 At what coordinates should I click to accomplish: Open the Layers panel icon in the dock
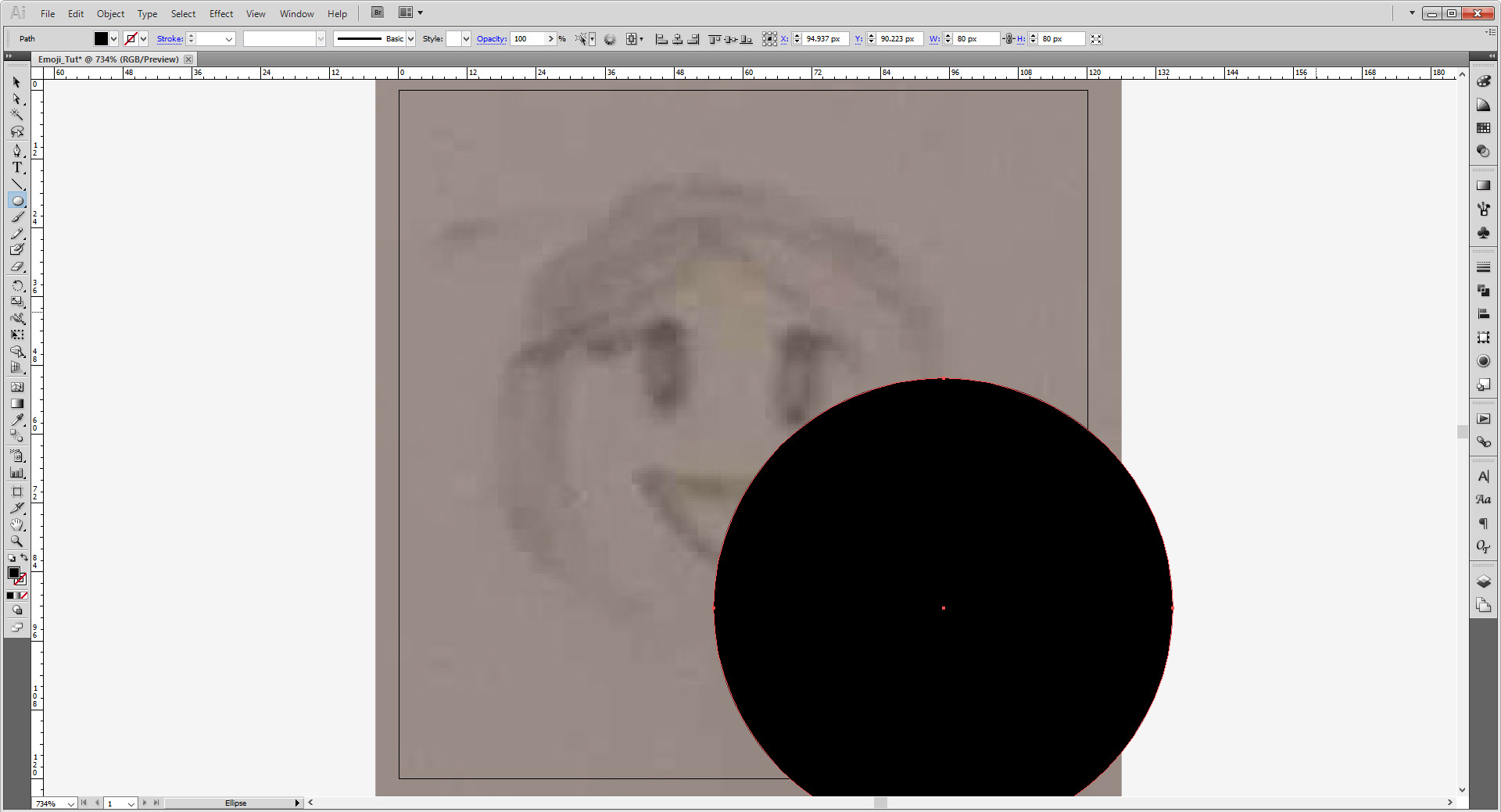[x=1483, y=581]
